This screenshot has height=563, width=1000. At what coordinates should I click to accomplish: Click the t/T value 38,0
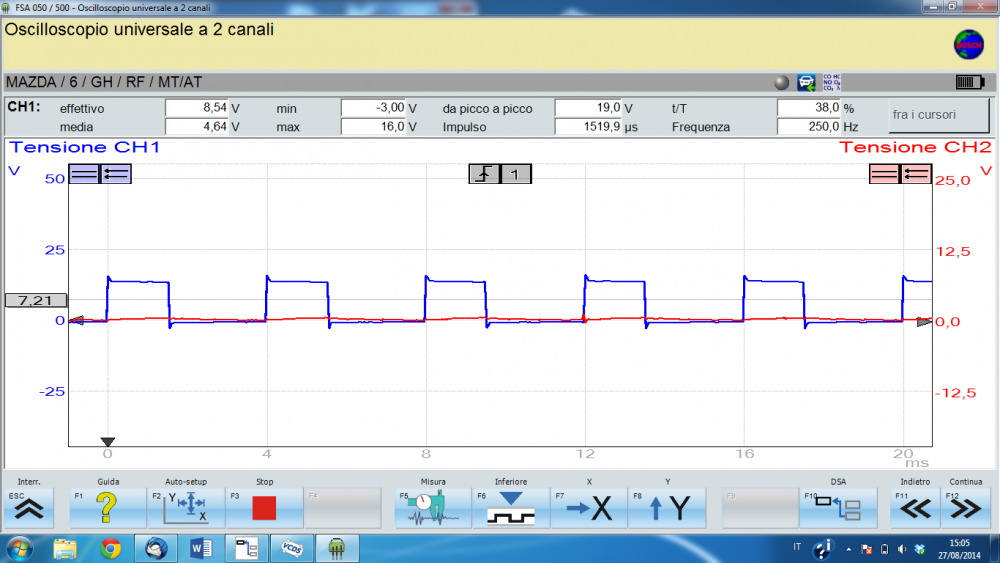tap(809, 108)
